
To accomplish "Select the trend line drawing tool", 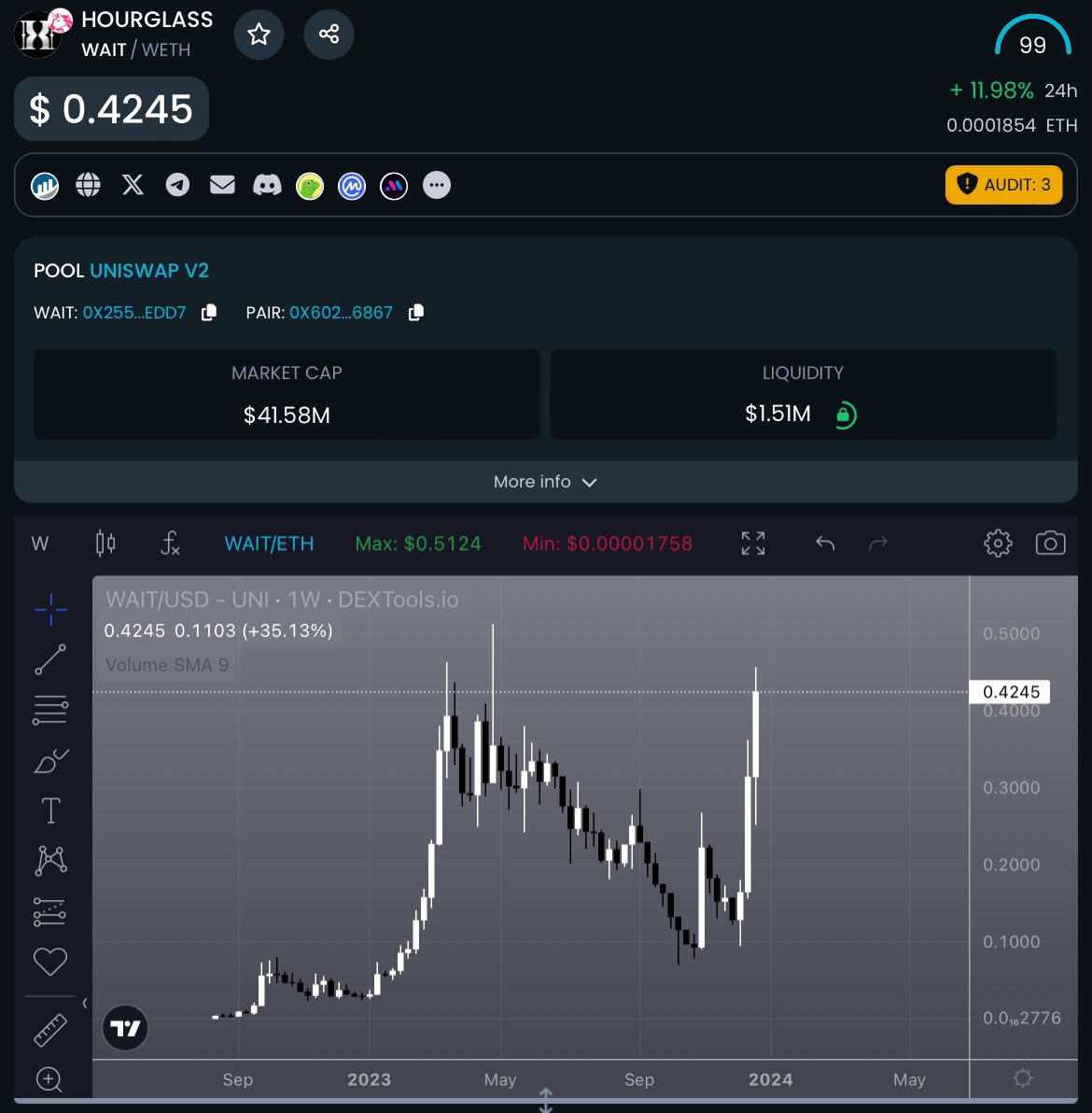I will tap(50, 659).
